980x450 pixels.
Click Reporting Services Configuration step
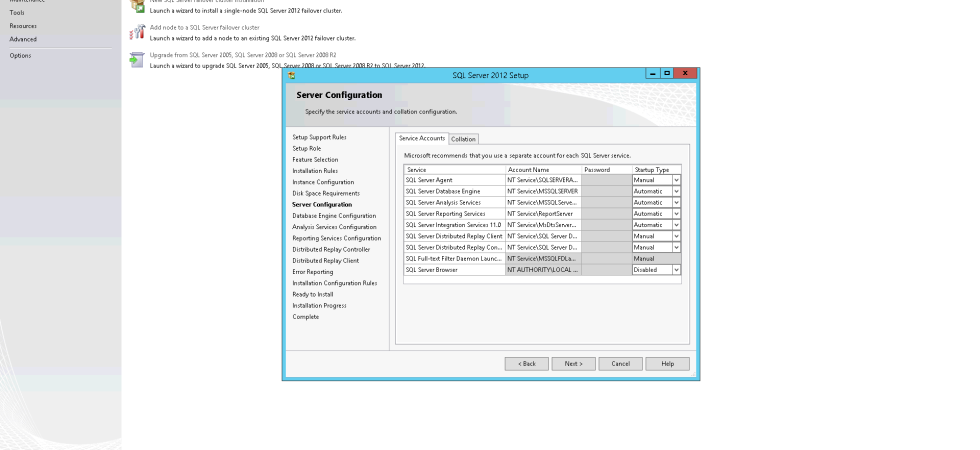click(x=336, y=238)
